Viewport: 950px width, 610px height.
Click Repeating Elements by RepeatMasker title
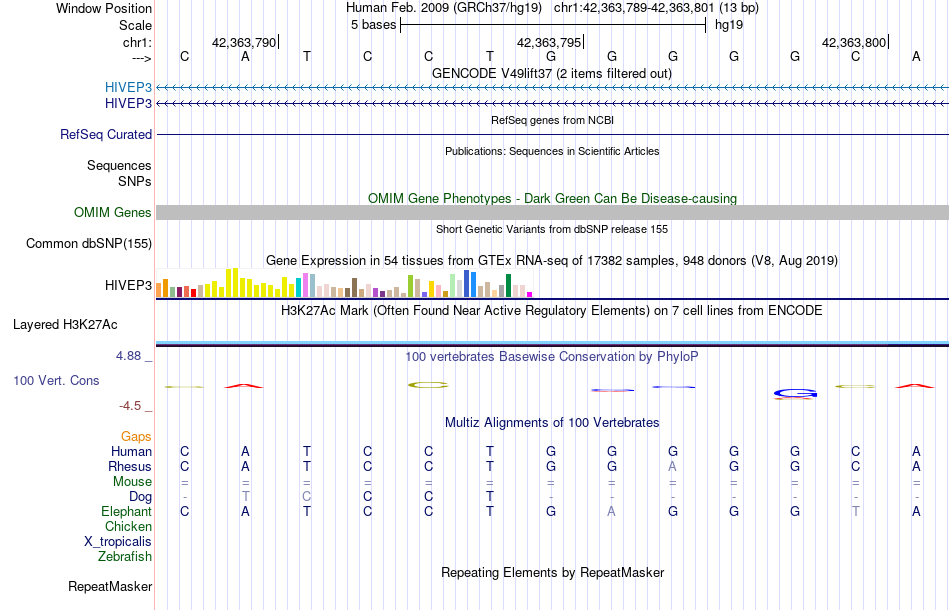(552, 572)
